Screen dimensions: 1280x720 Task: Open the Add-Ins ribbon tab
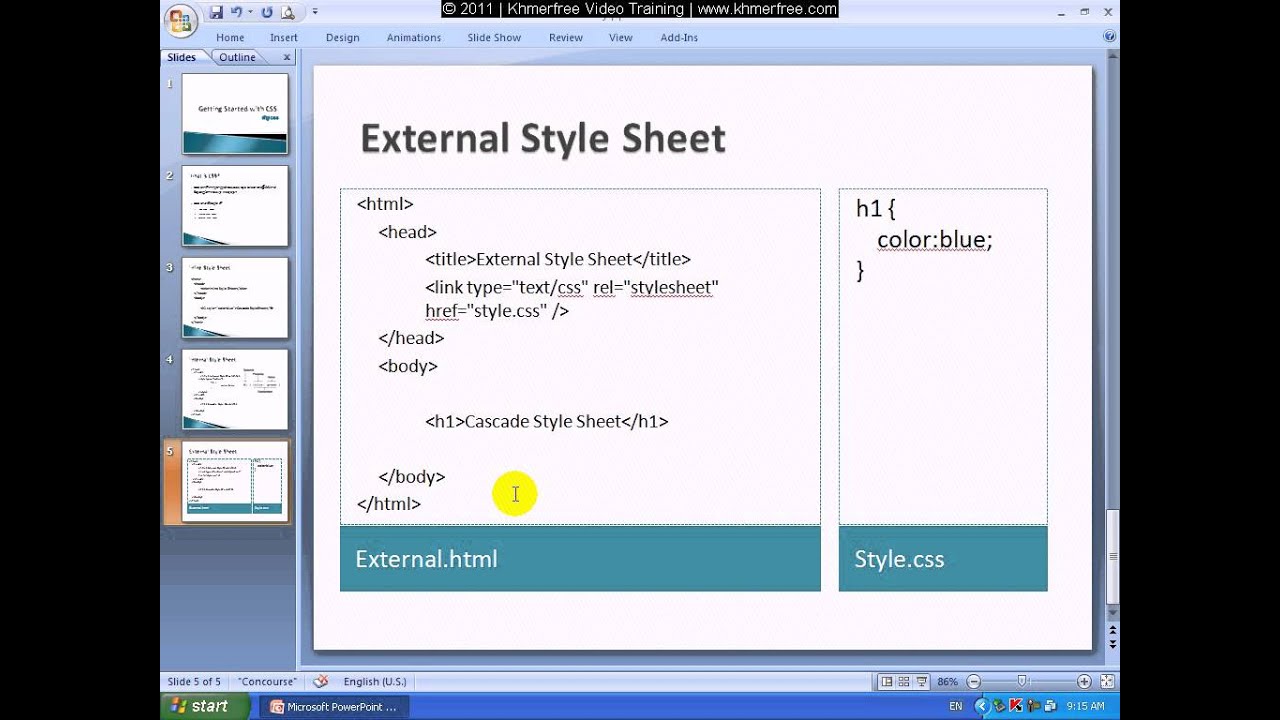679,37
